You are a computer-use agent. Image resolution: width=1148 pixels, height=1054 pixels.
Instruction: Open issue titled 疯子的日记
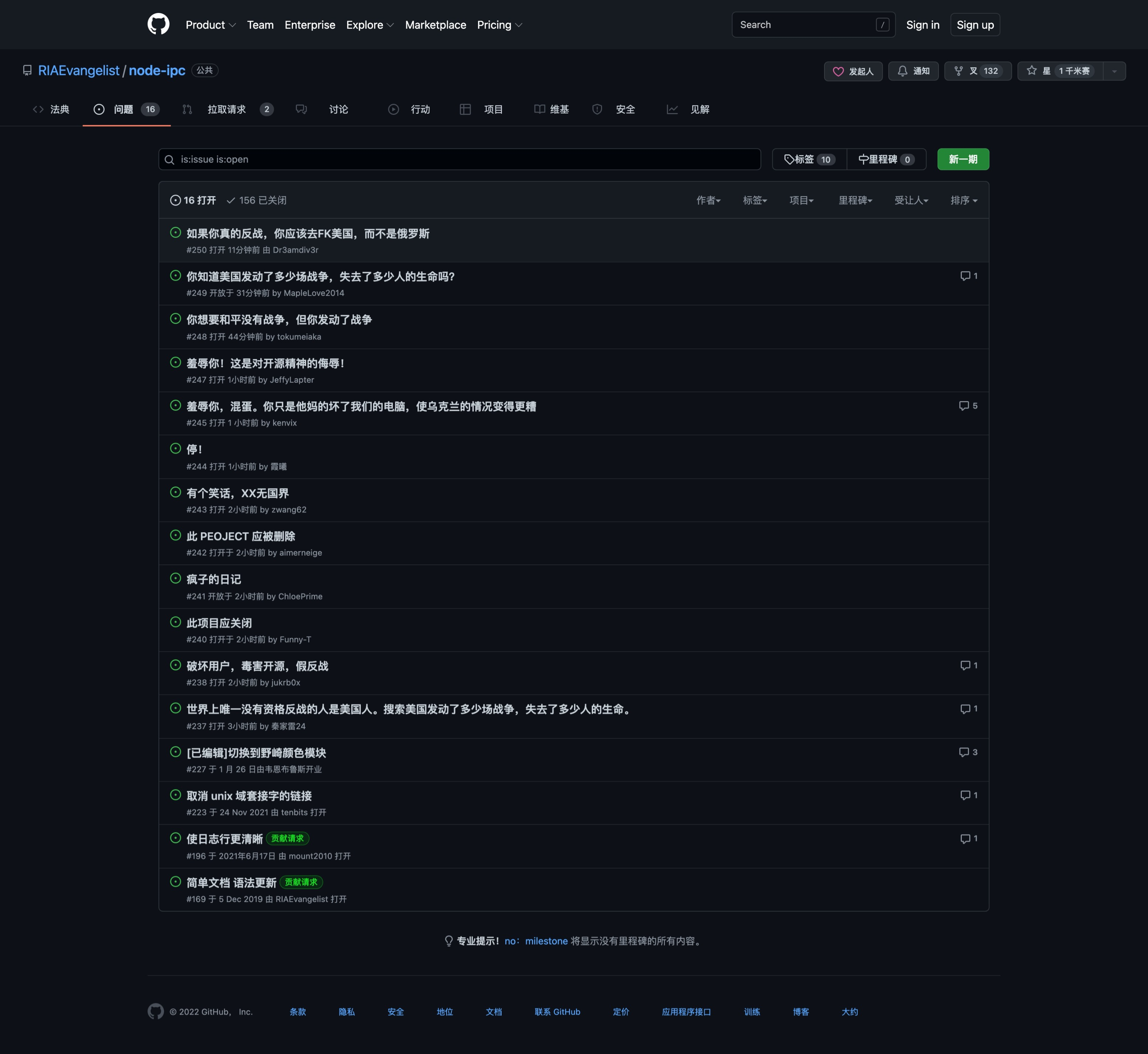coord(214,579)
